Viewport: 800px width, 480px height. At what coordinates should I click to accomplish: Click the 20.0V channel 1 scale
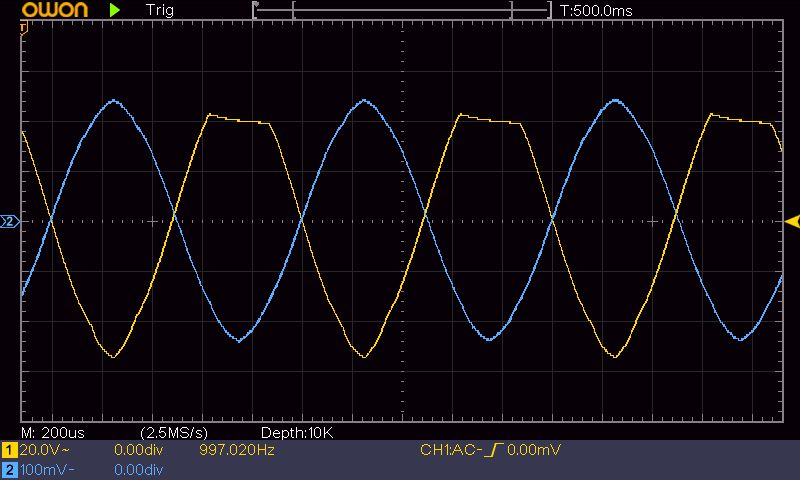coord(44,449)
